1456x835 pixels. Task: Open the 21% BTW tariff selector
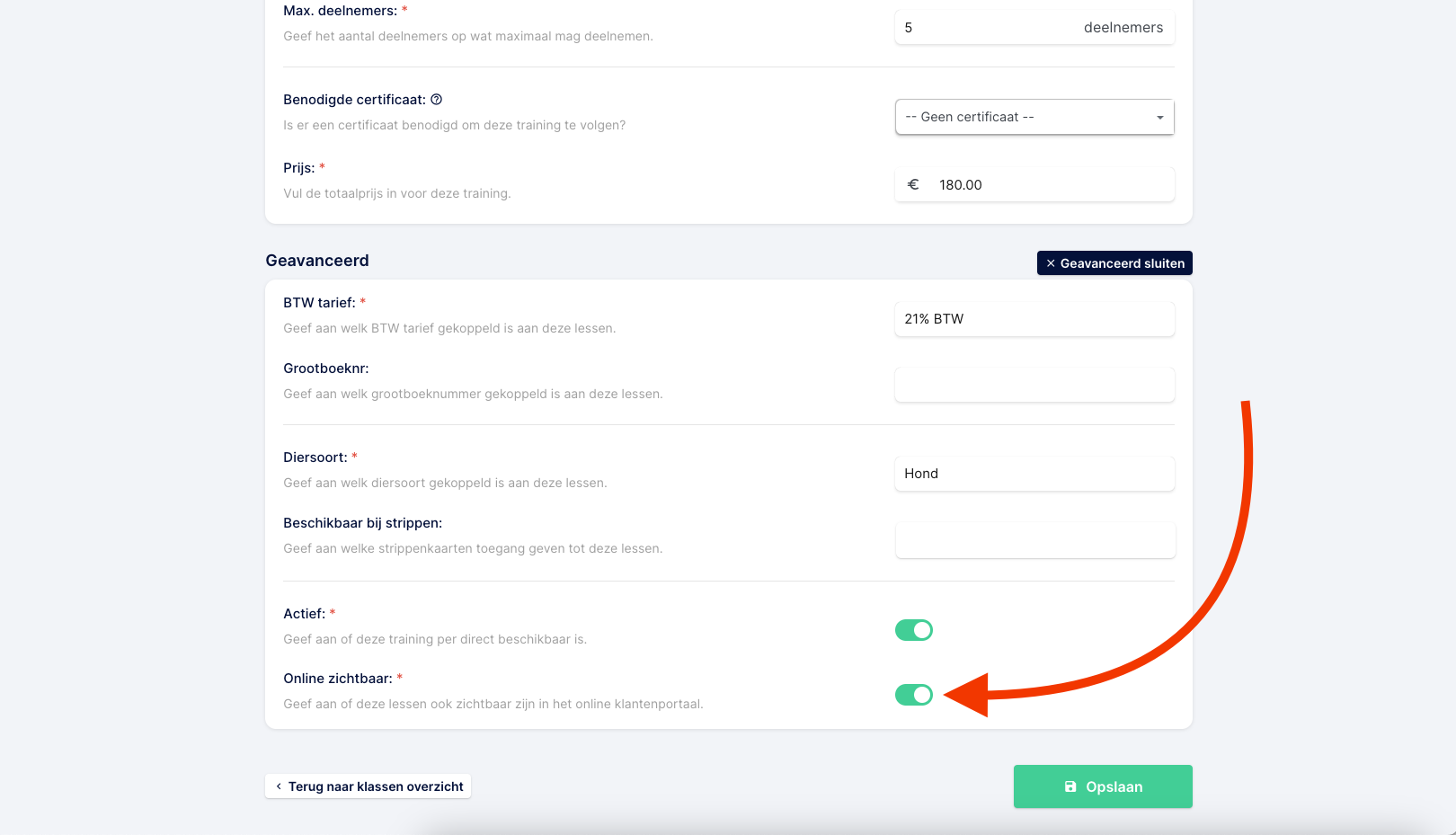coord(1034,319)
